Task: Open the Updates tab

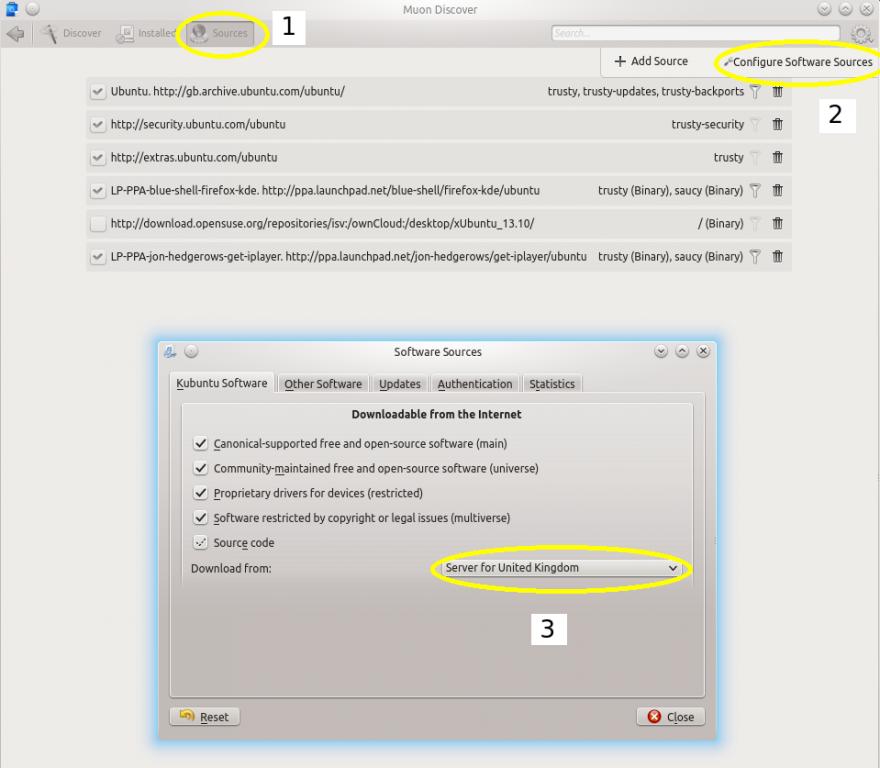Action: [400, 385]
